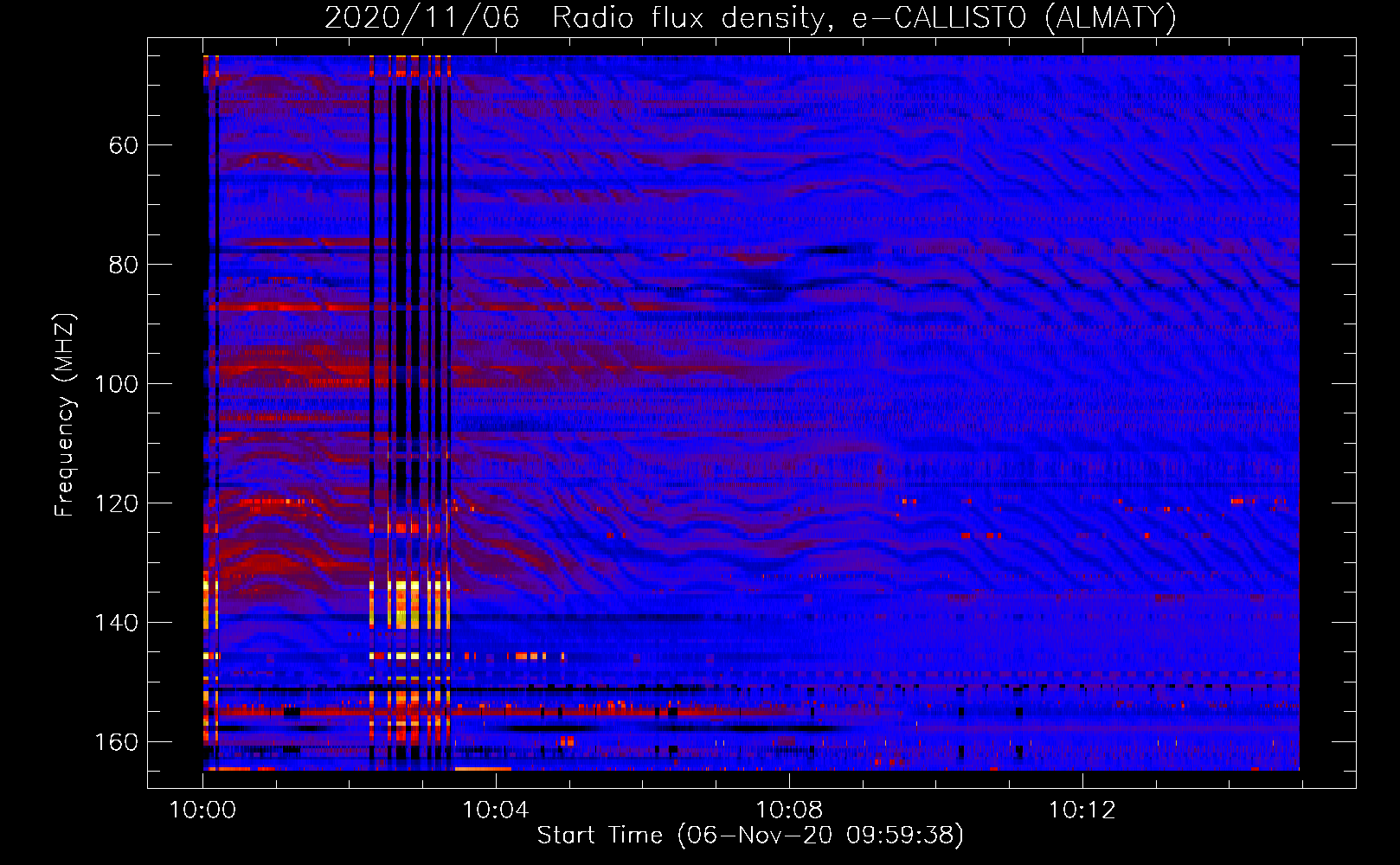Click the 160 frequency tick label
Image resolution: width=1400 pixels, height=865 pixels.
(x=117, y=742)
